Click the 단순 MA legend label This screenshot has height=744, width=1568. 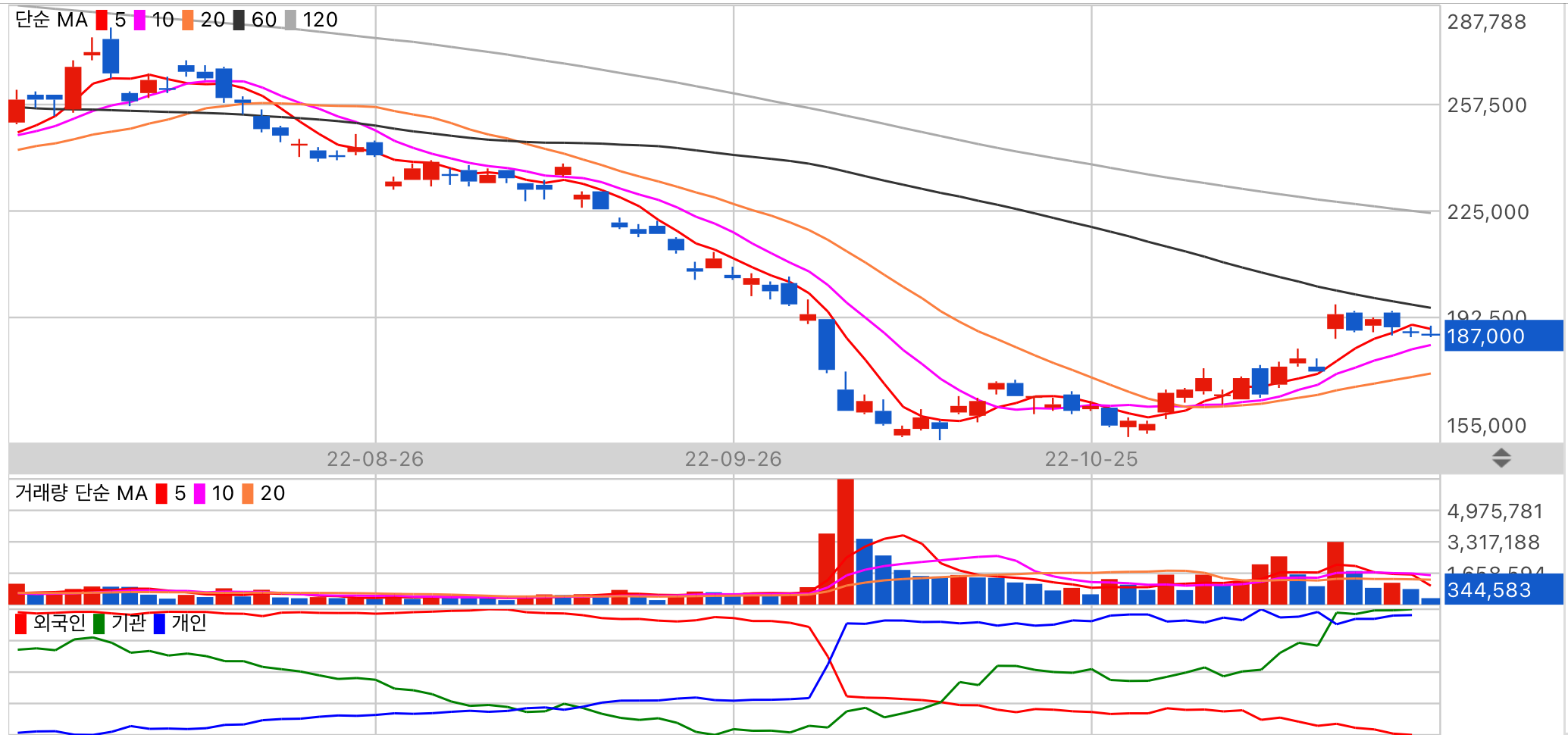coord(52,20)
